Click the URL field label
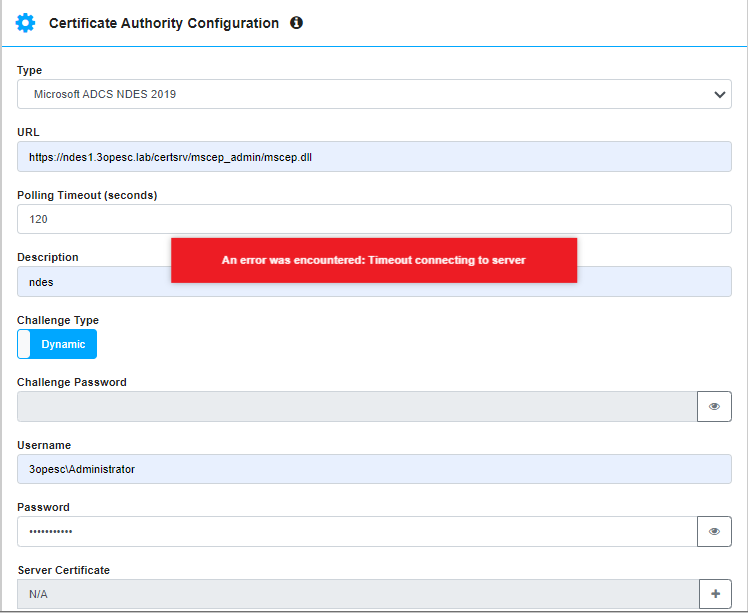Screen dimensions: 748x613 click(28, 132)
